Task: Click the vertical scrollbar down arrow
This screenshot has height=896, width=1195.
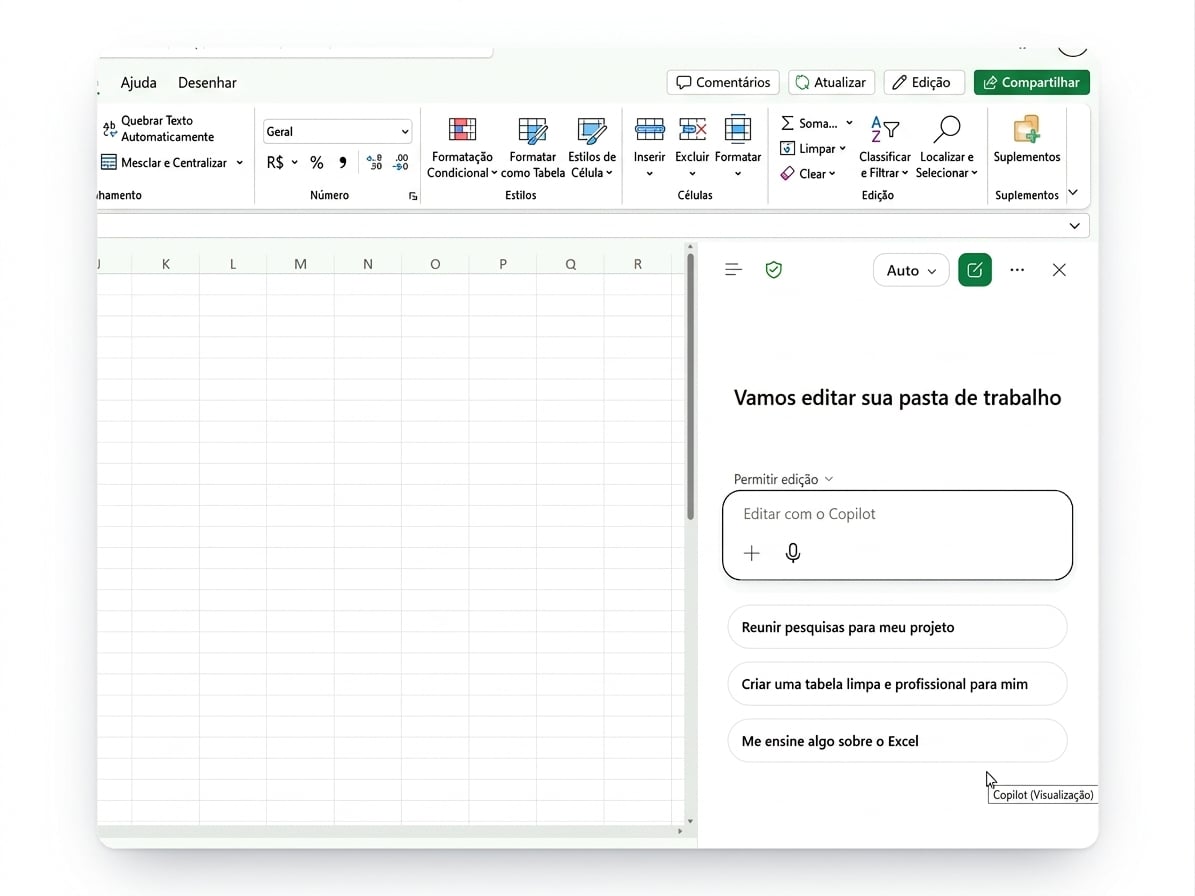Action: [690, 821]
